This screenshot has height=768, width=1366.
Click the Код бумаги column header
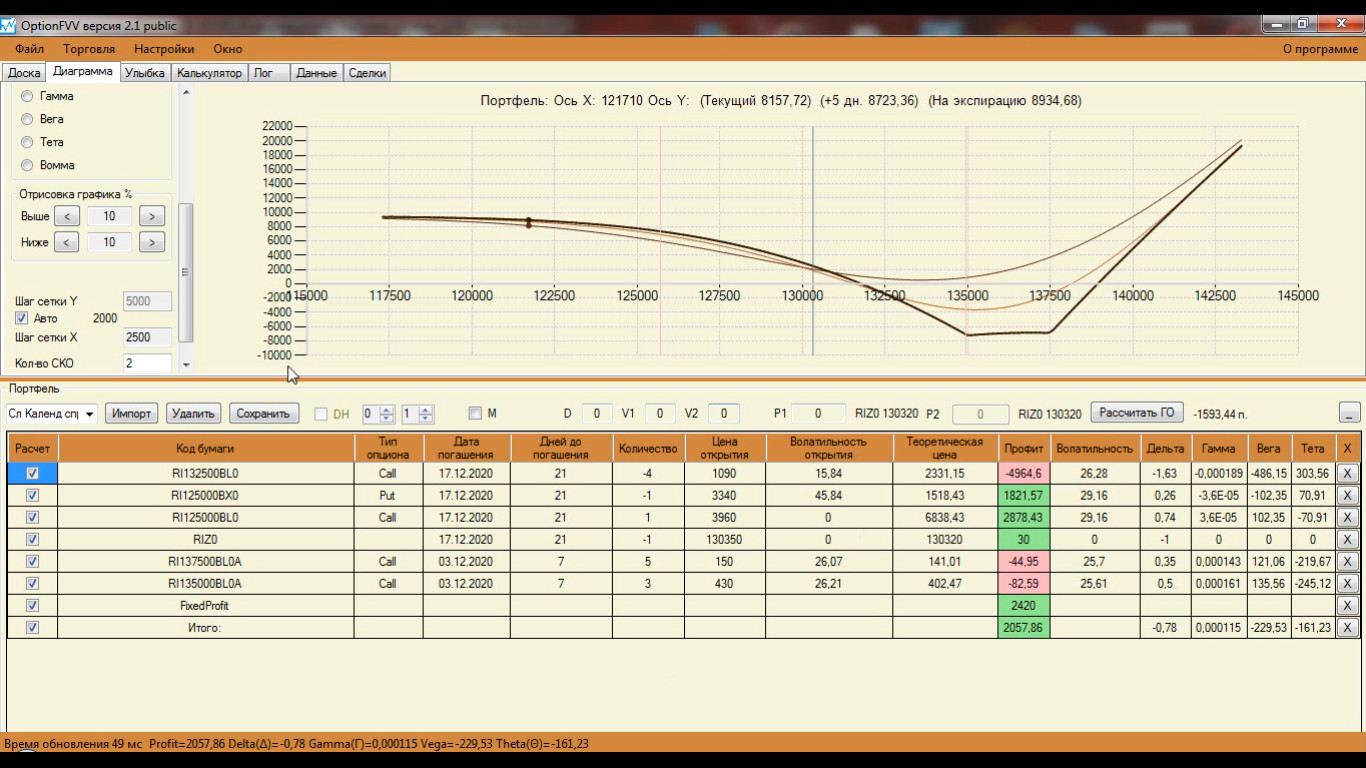[207, 448]
